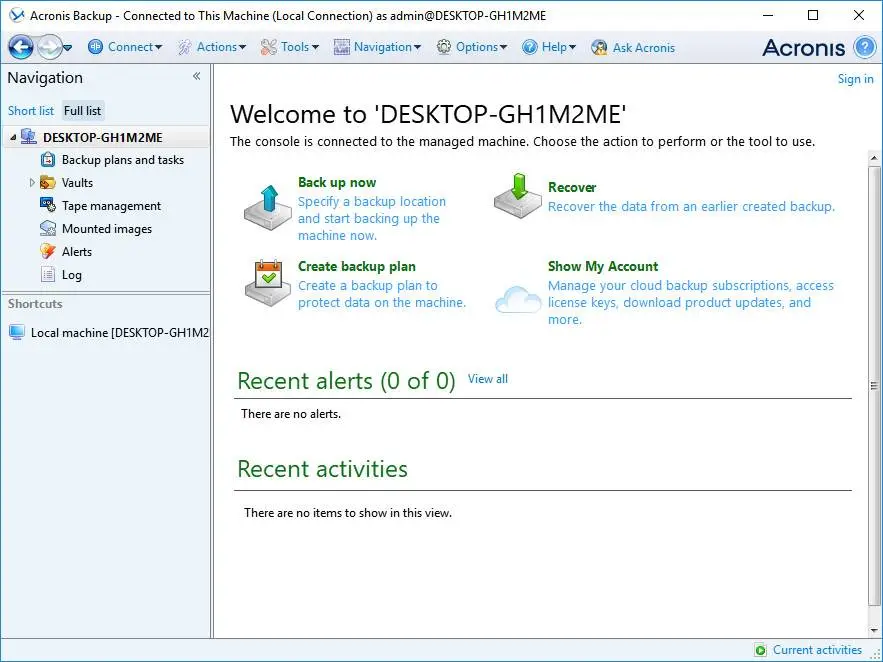Open Current activities in the status bar

[x=817, y=650]
